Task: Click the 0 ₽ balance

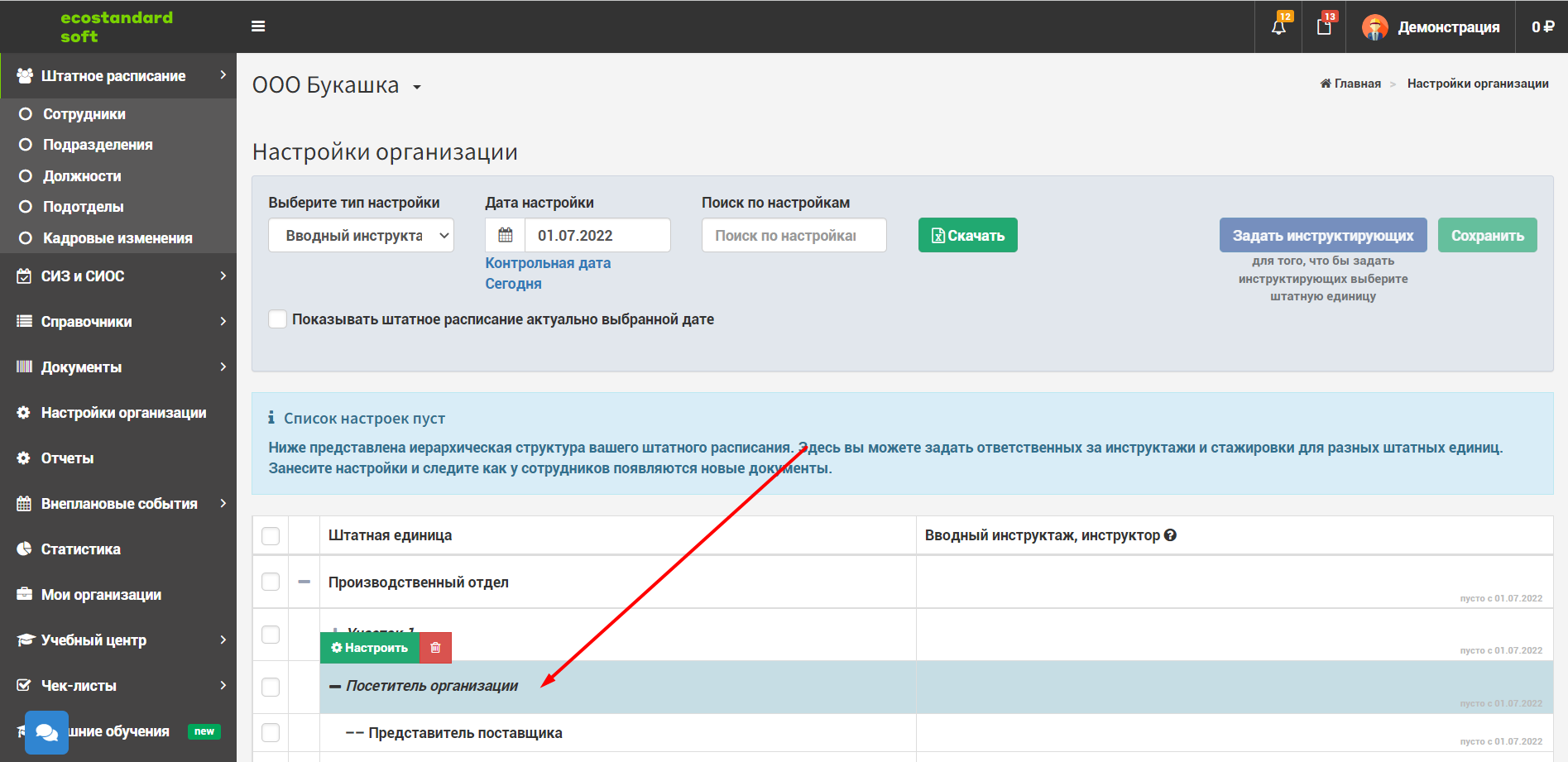Action: 1542,26
